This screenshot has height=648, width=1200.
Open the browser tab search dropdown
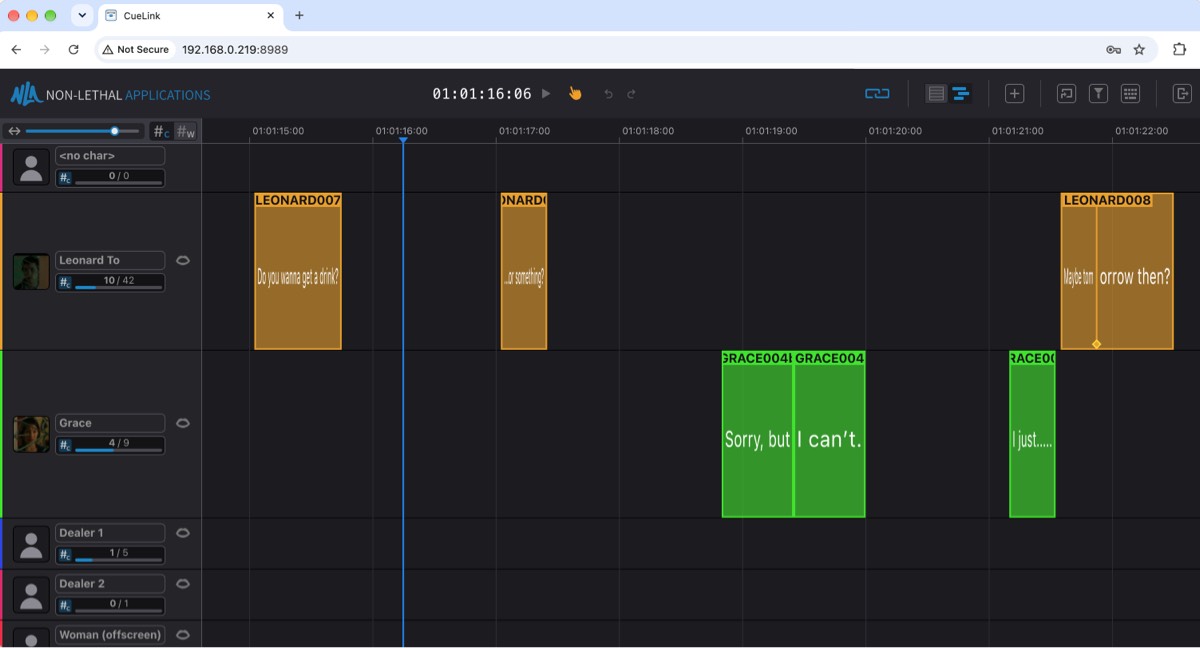click(x=82, y=16)
